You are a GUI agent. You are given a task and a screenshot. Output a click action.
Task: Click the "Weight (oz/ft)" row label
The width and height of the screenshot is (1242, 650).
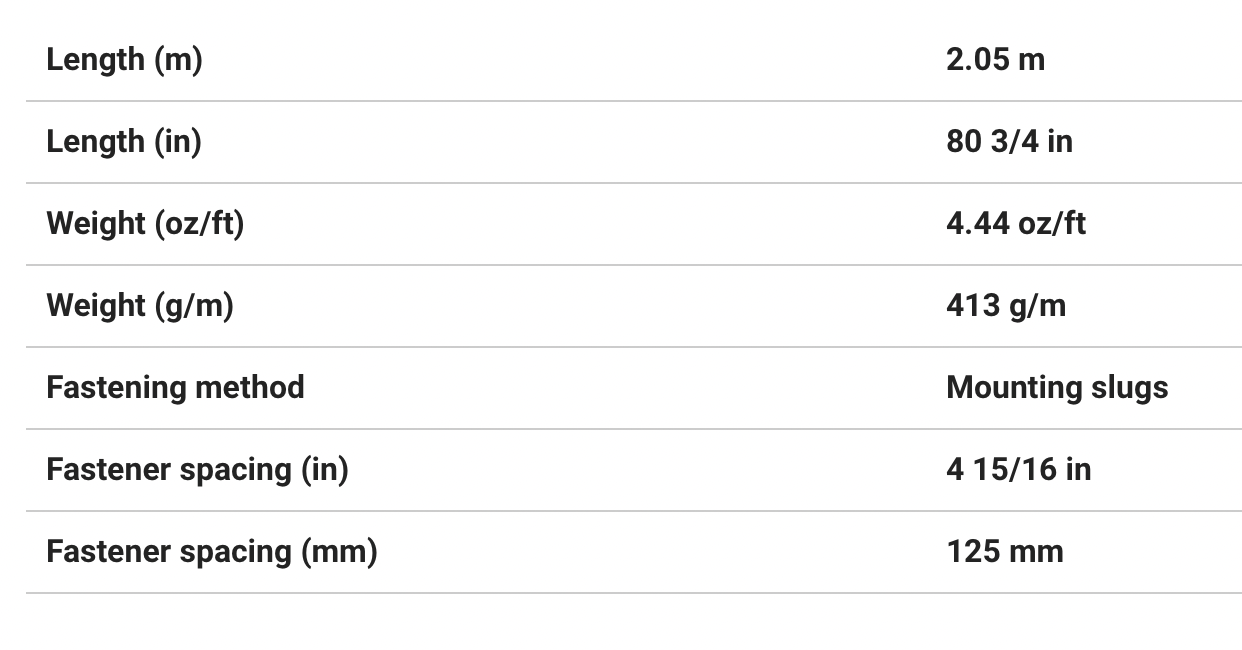[x=145, y=224]
